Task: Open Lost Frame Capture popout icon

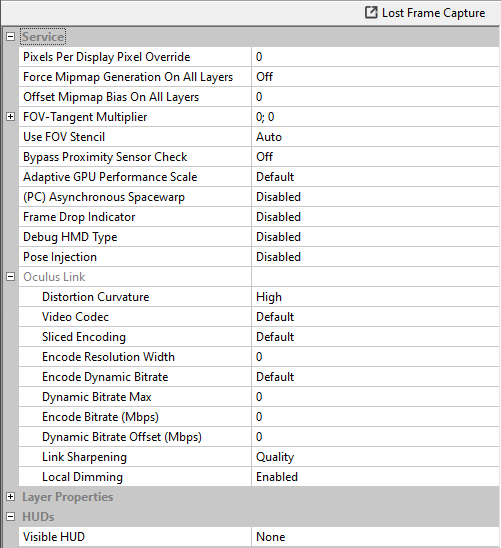Action: click(371, 13)
